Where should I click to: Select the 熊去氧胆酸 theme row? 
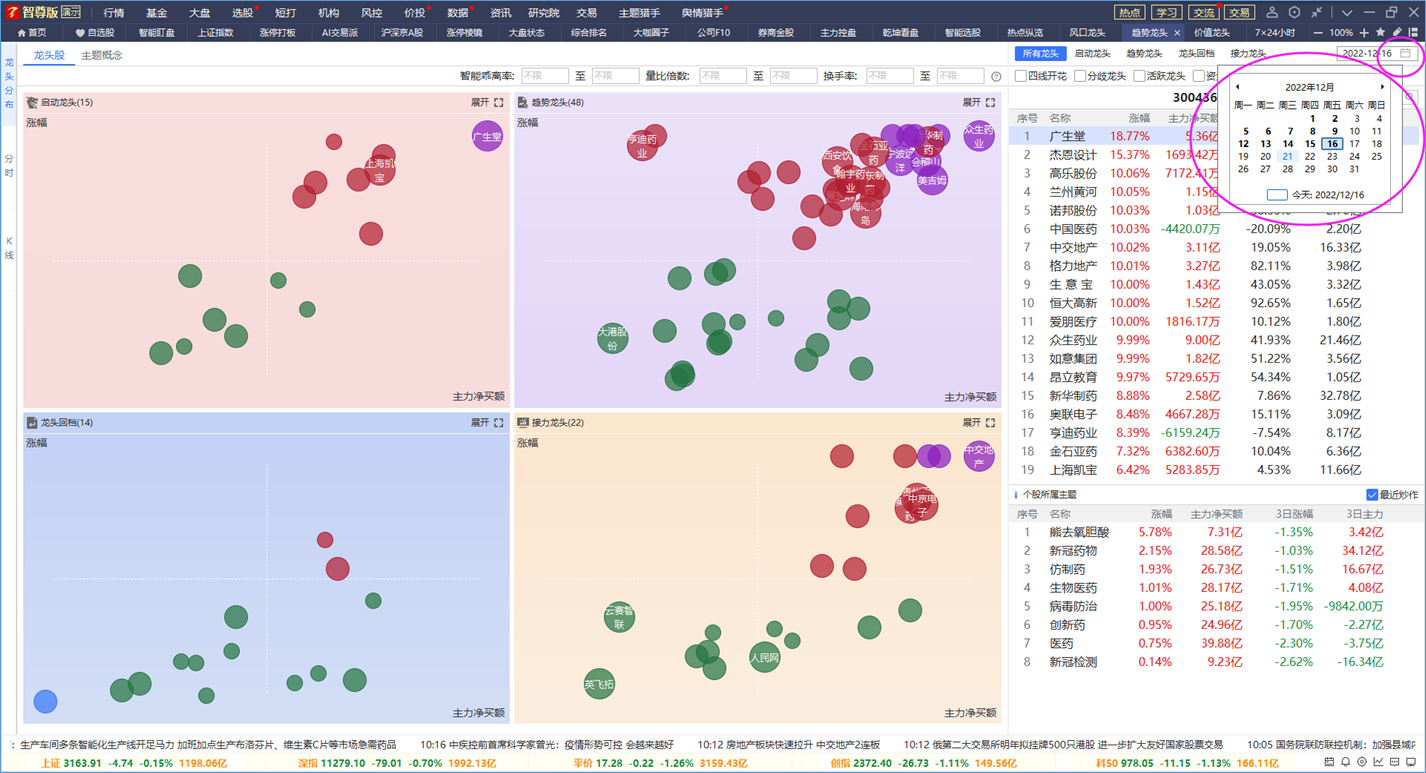click(x=1213, y=532)
